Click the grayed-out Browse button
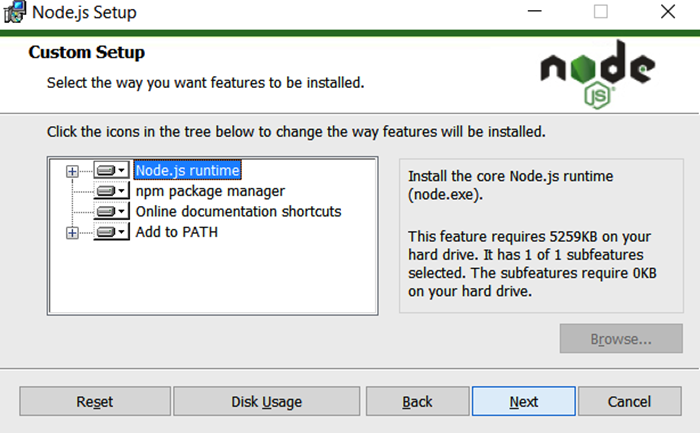The image size is (700, 433). coord(621,339)
